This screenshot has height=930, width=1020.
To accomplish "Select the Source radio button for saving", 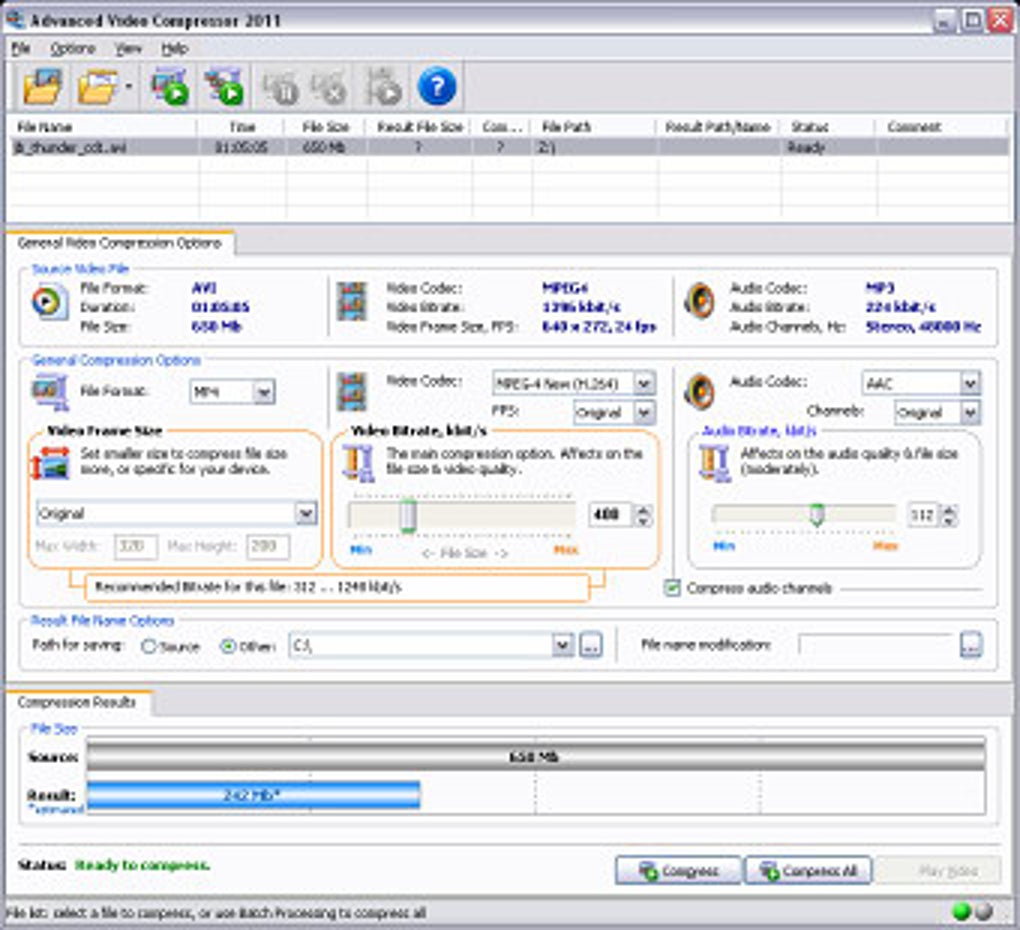I will [150, 647].
